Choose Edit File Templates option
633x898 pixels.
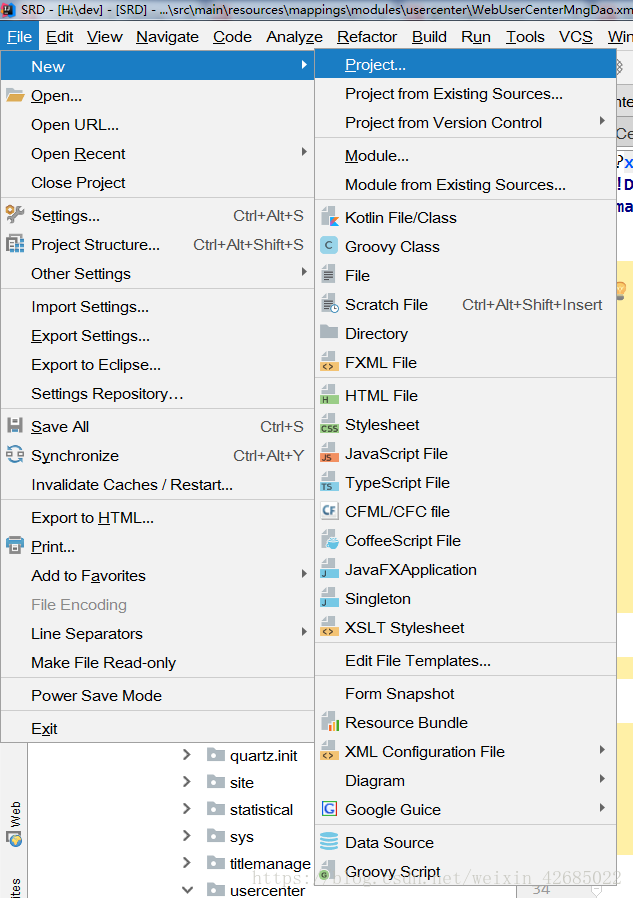pyautogui.click(x=418, y=661)
